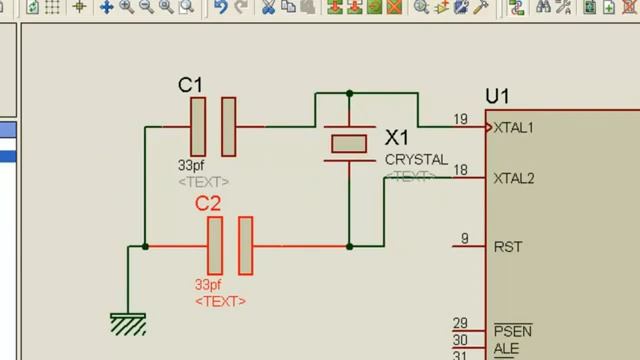Click the junction dot above the crystal
This screenshot has height=360, width=640.
[x=349, y=93]
